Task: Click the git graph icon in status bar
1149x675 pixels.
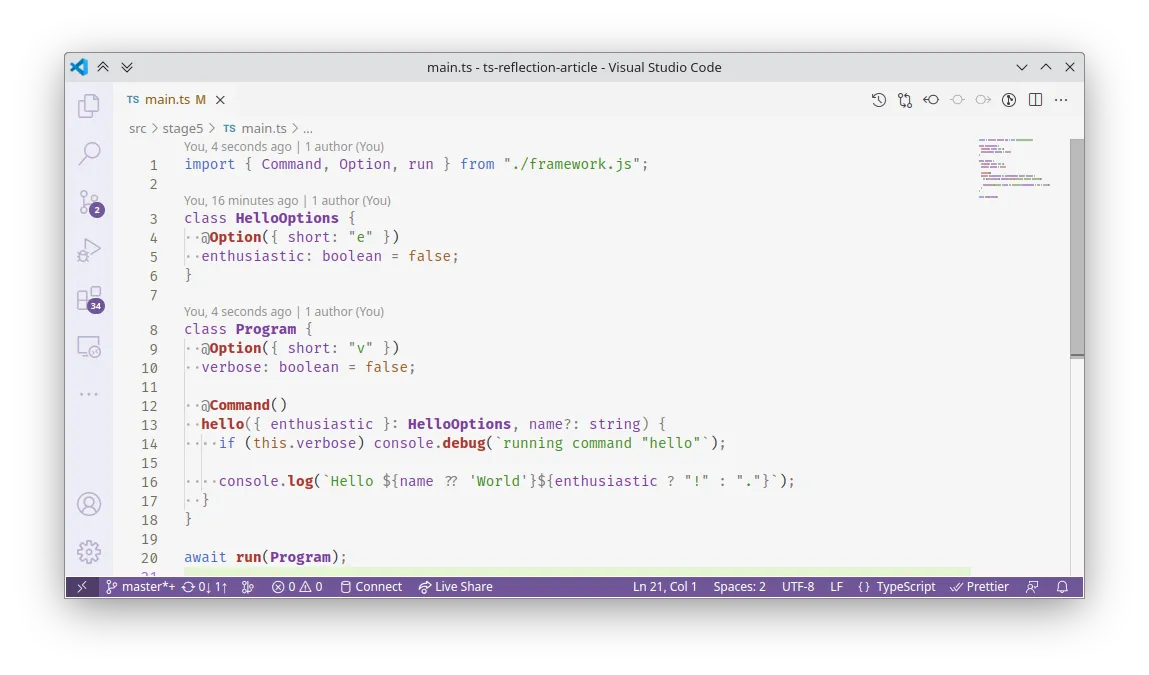Action: tap(248, 587)
